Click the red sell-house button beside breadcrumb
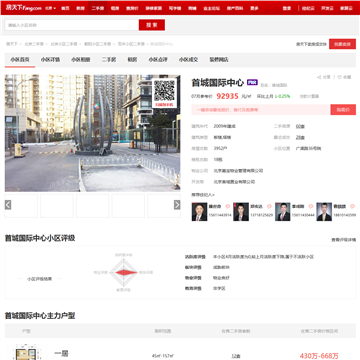360x360 pixels. pyautogui.click(x=342, y=44)
